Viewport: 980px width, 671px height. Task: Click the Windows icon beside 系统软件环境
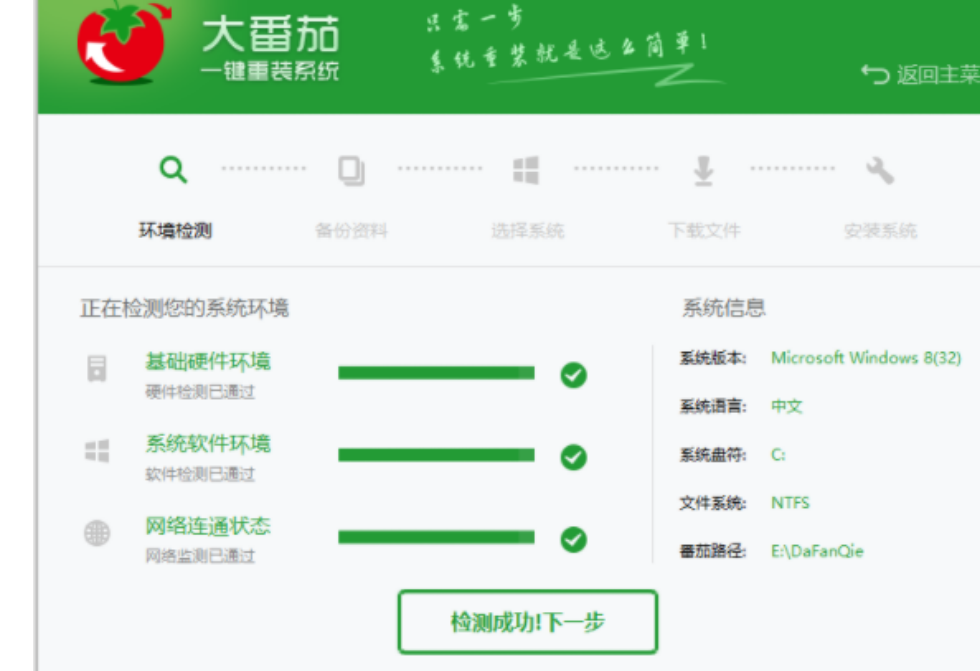pos(96,452)
